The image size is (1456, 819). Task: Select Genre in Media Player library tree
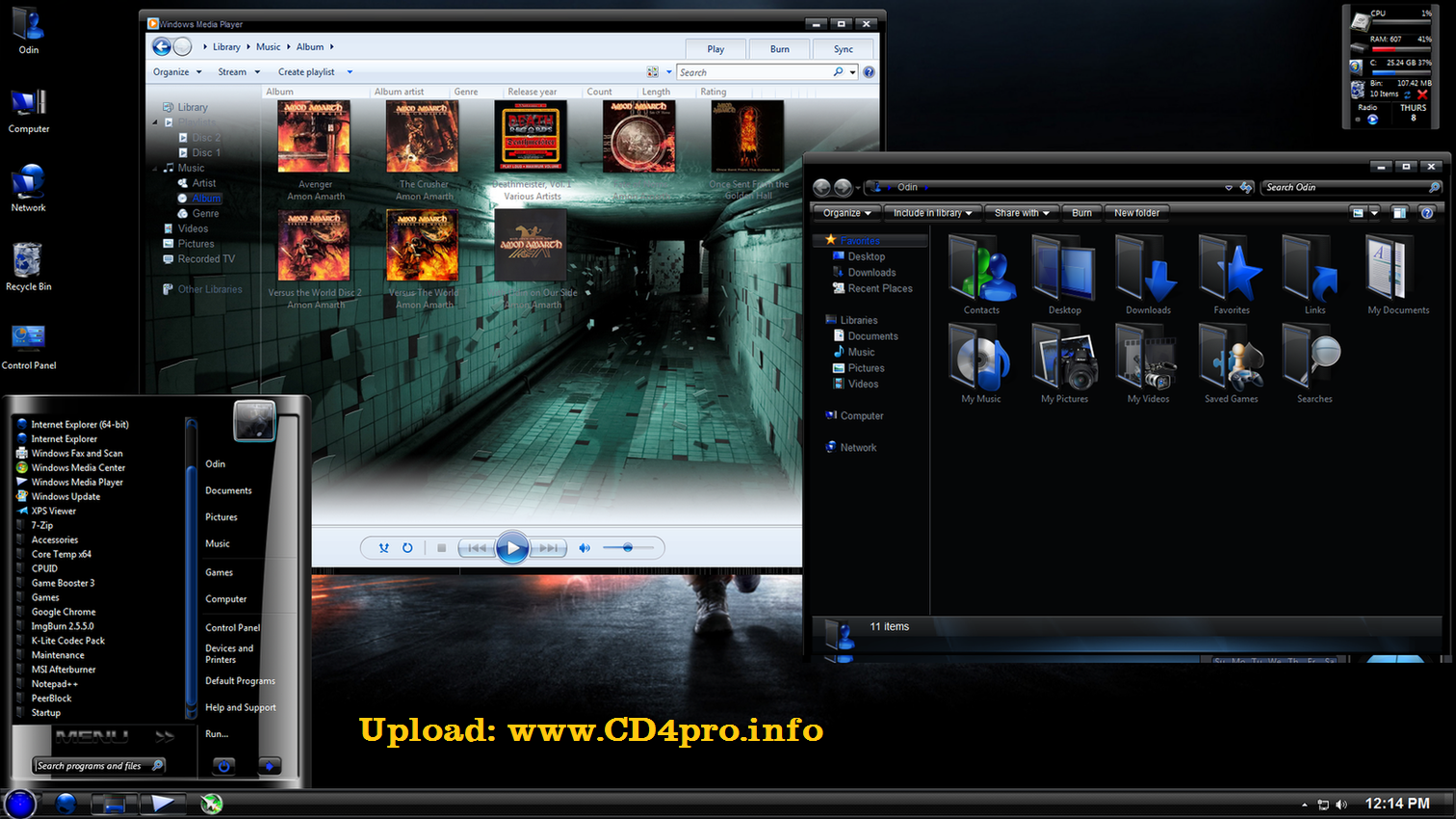[x=205, y=214]
